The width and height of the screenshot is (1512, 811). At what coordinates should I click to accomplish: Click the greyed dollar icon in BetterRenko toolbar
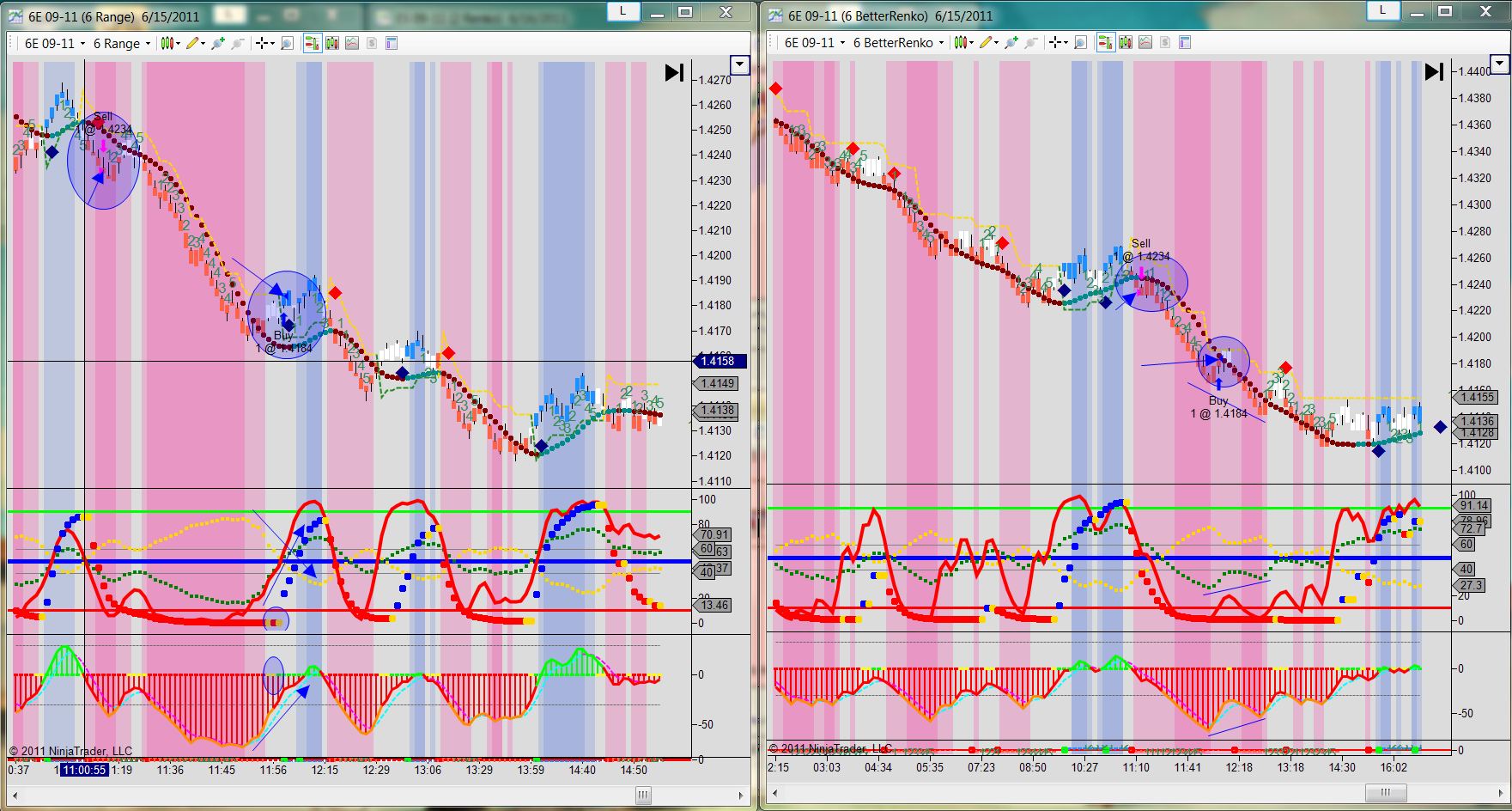tap(1165, 42)
